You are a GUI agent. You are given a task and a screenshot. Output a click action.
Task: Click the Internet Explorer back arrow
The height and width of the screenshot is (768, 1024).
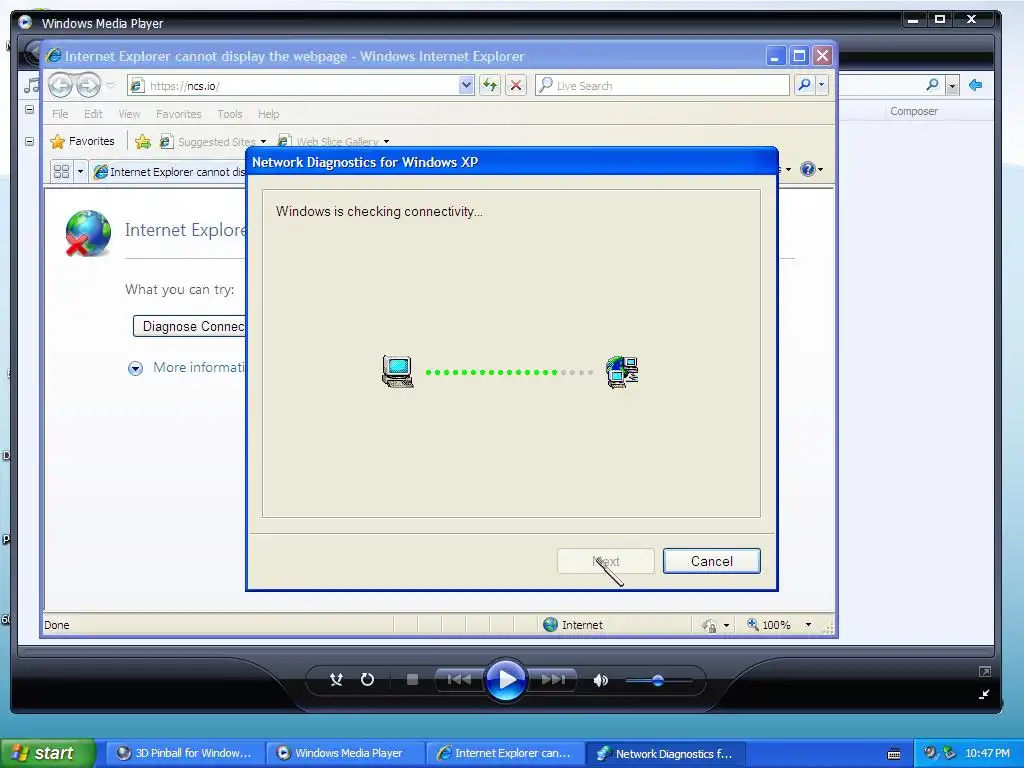[x=61, y=85]
